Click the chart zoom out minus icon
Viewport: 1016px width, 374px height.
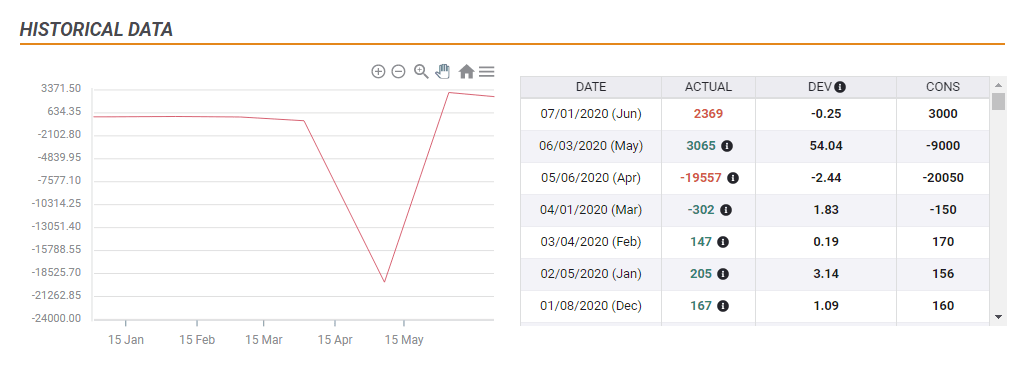[398, 71]
